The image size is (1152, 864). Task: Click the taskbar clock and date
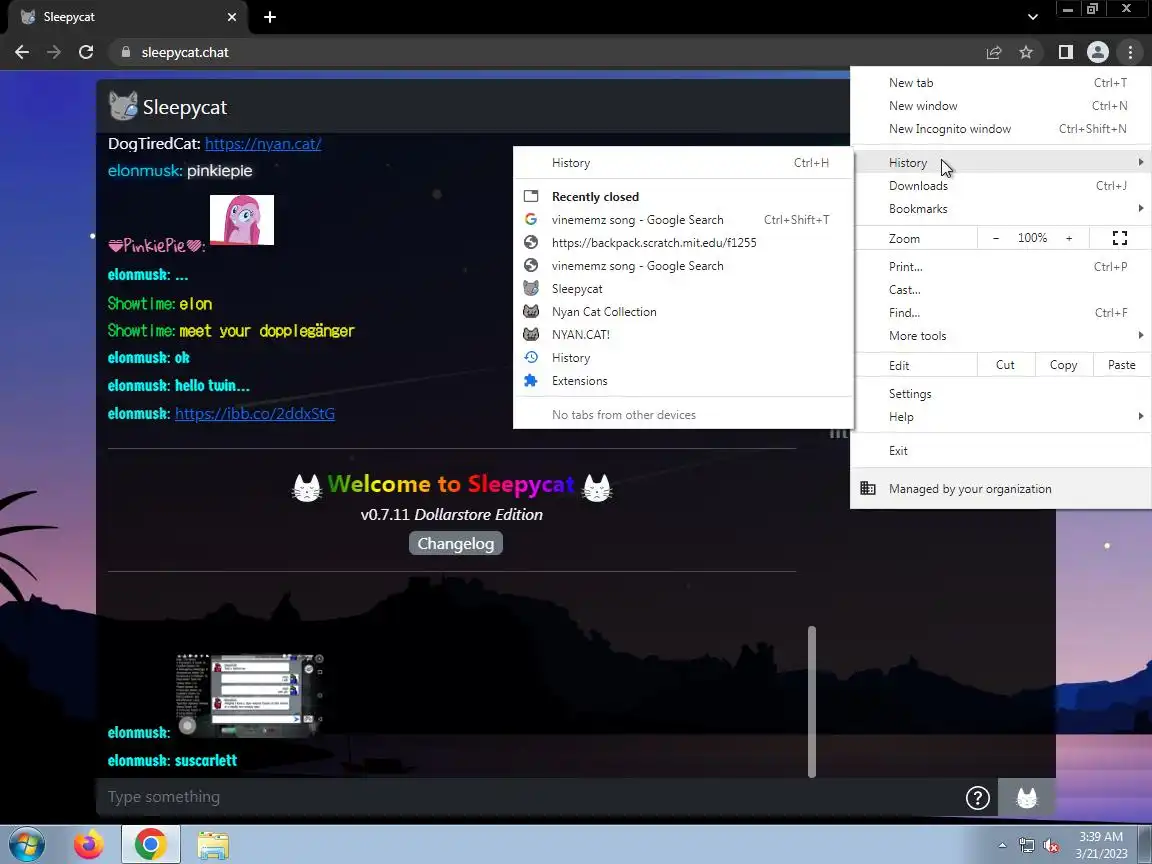point(1101,845)
